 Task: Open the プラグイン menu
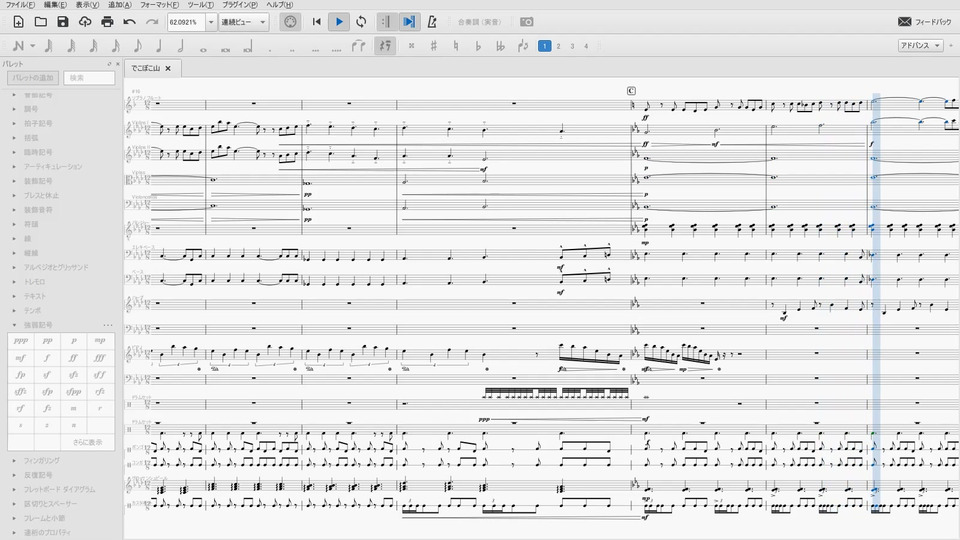[x=239, y=4]
